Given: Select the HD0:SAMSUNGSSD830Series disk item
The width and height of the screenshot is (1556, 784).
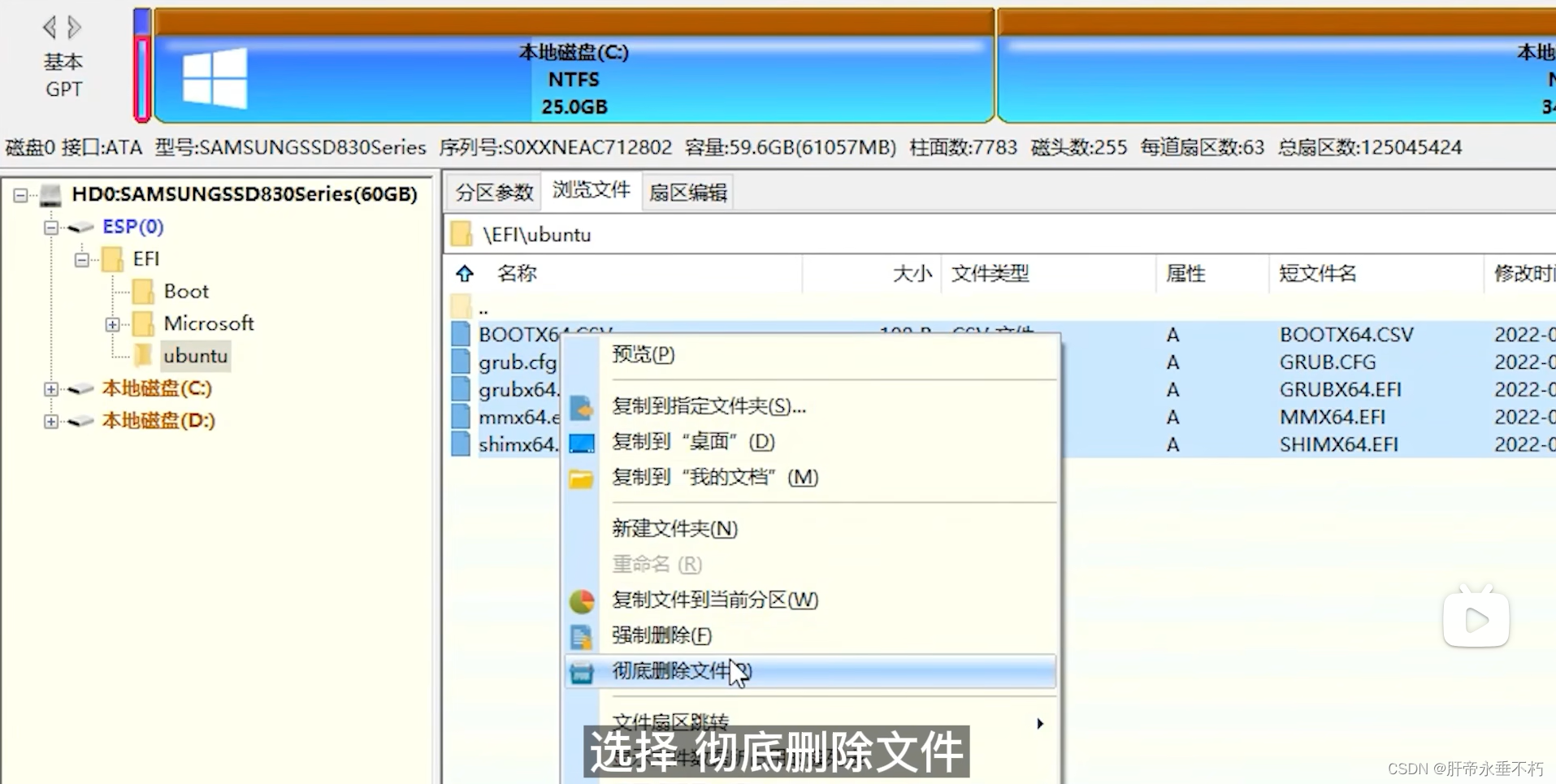Looking at the screenshot, I should pyautogui.click(x=245, y=194).
